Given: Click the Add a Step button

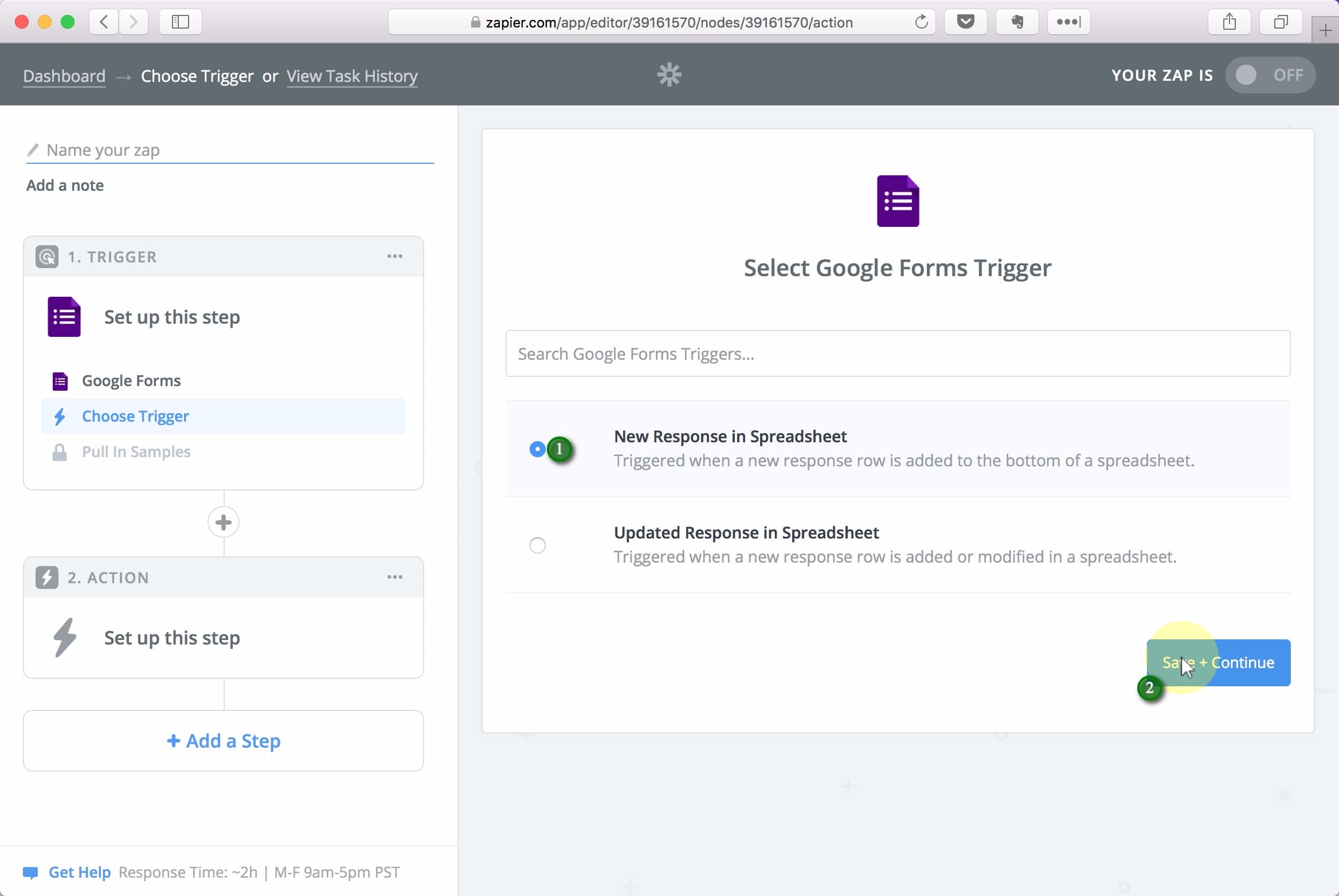Looking at the screenshot, I should pos(223,740).
